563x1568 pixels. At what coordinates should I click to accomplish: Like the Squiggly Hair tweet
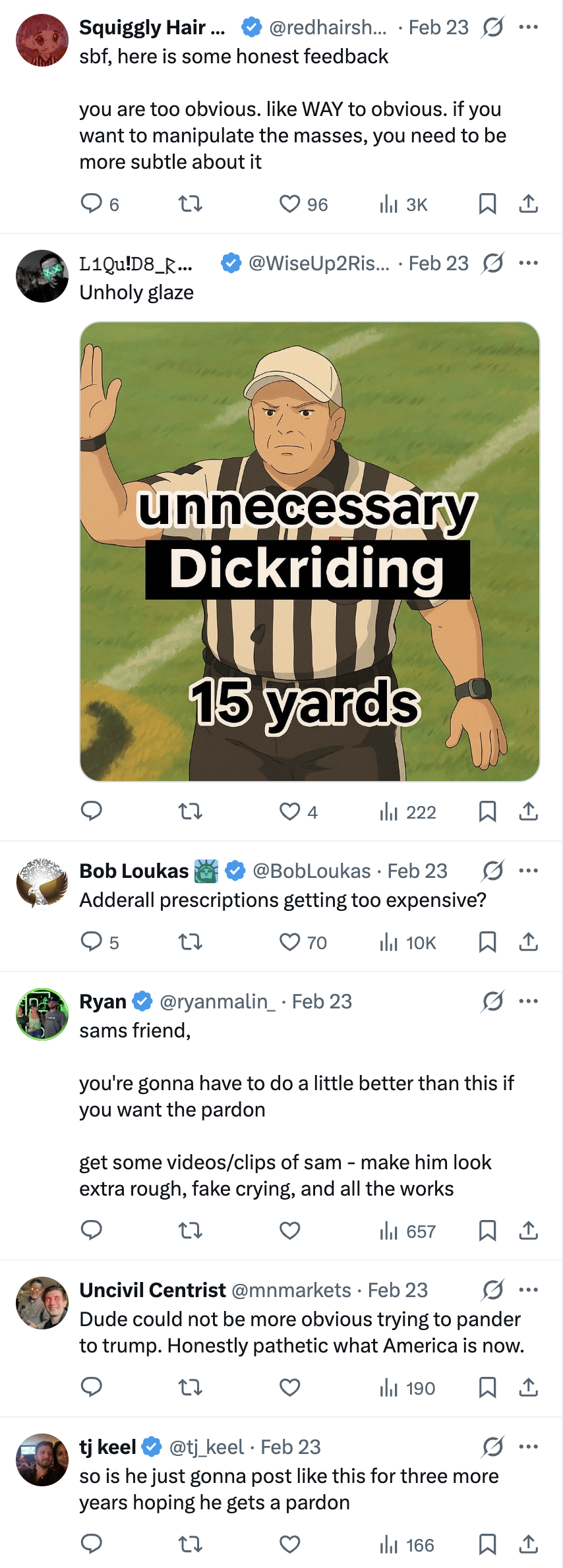pos(290,204)
